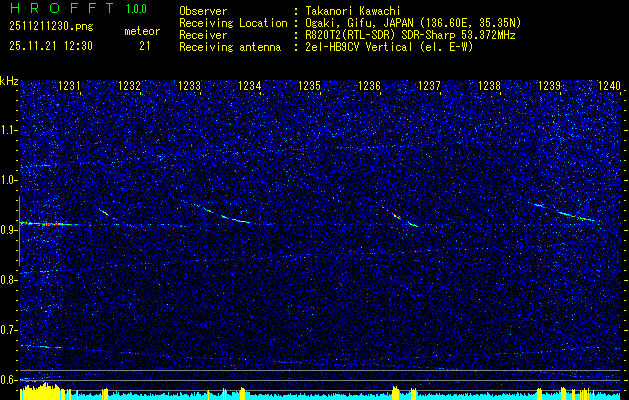Viewport: 629px width, 400px height.
Task: Click the 1.0 kHz axis label
Action: pyautogui.click(x=7, y=181)
